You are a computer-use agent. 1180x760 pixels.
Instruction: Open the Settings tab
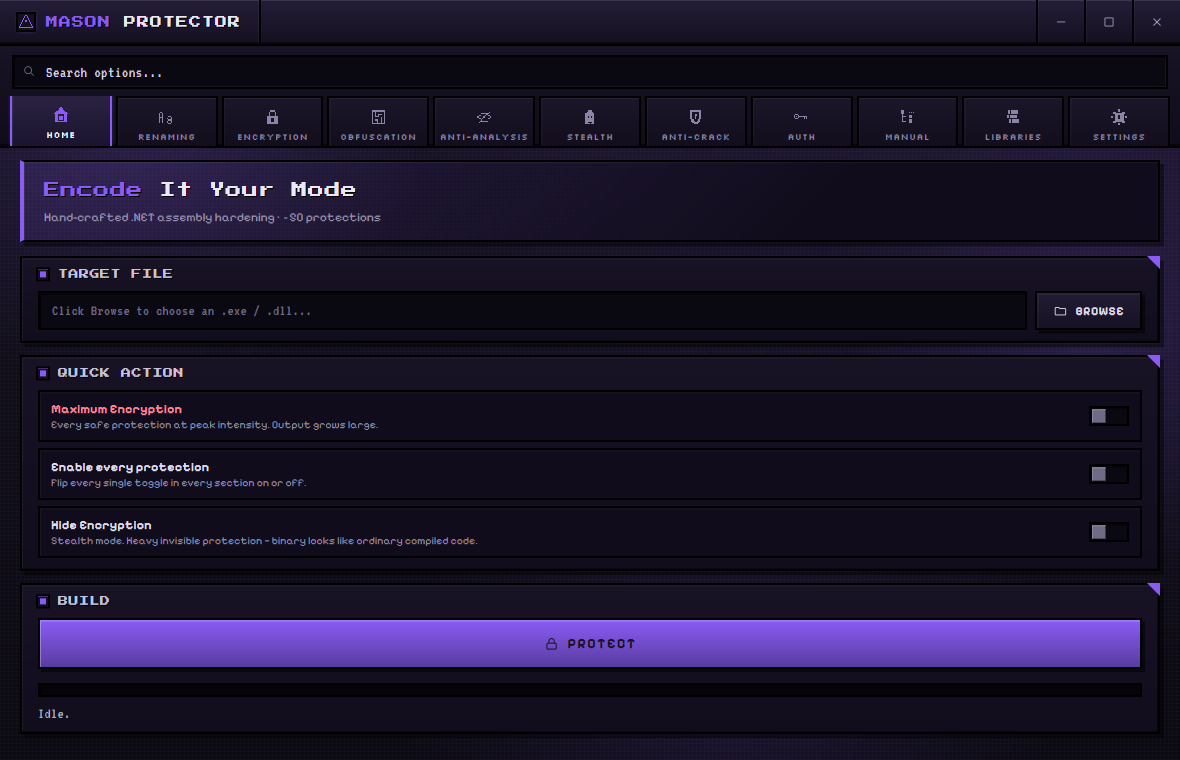pyautogui.click(x=1119, y=121)
